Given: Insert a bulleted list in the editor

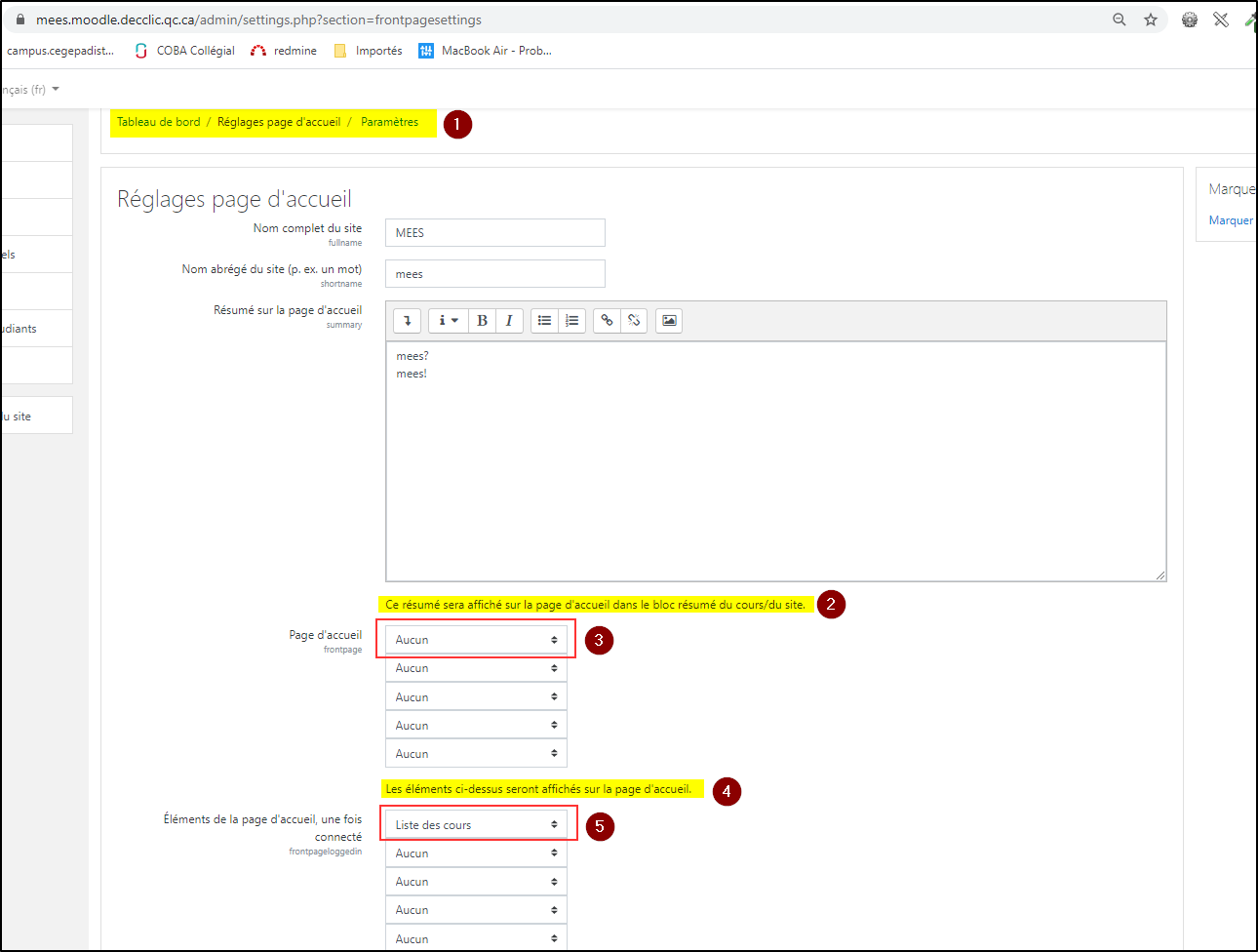Looking at the screenshot, I should (x=544, y=321).
